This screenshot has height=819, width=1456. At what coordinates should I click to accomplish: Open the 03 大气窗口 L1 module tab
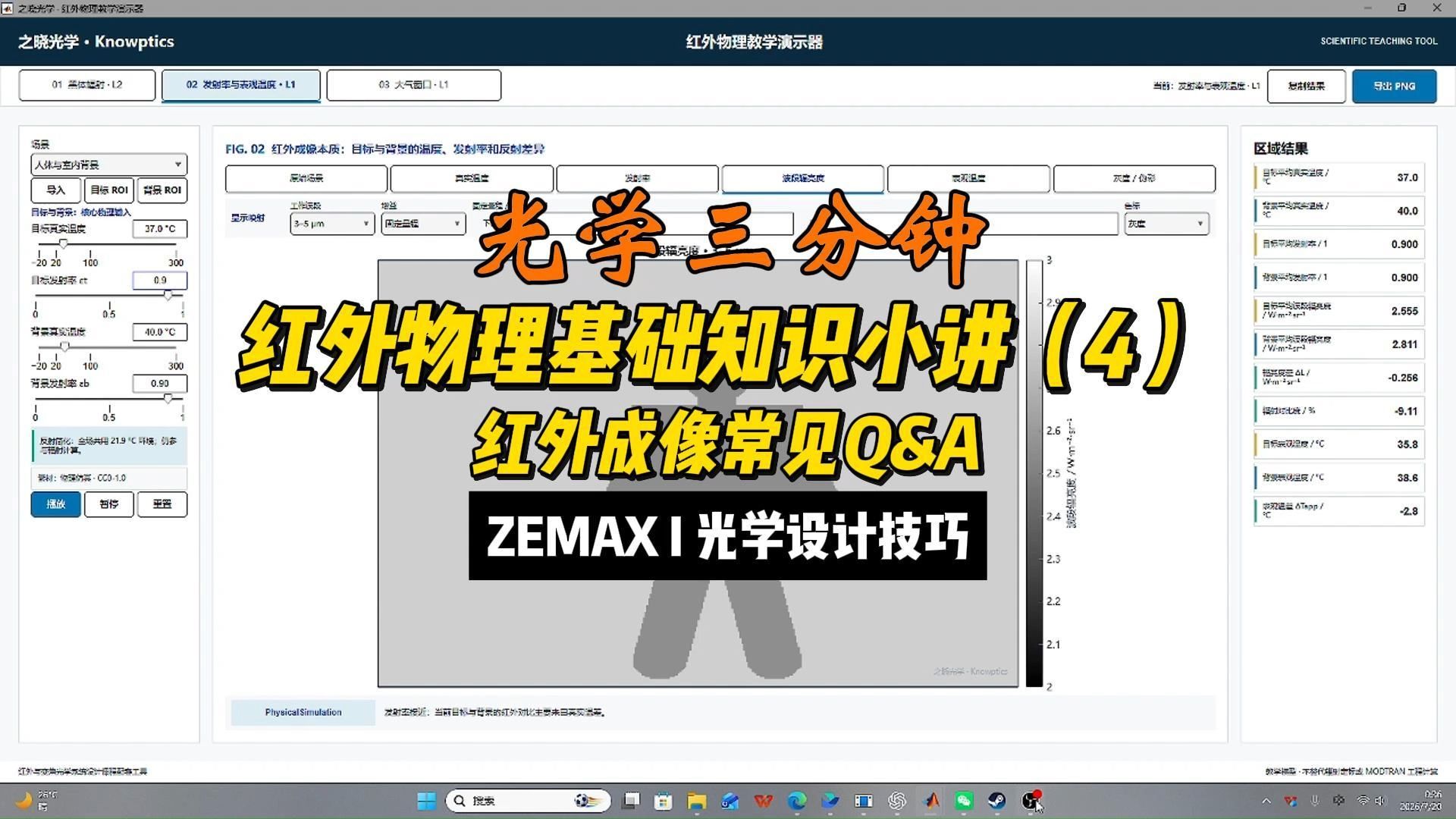414,85
